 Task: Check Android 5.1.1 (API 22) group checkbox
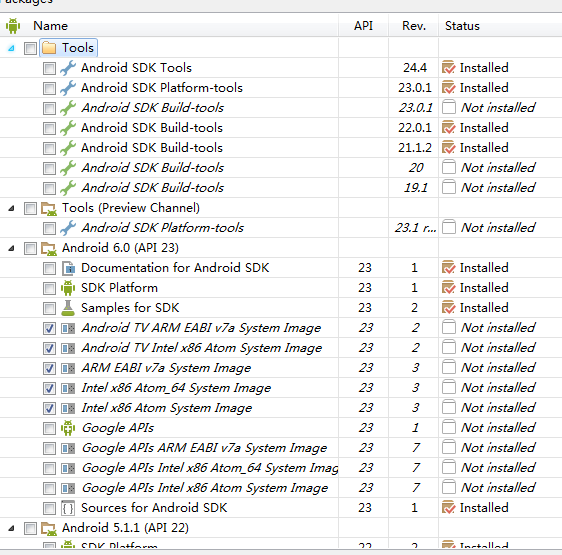pos(30,528)
